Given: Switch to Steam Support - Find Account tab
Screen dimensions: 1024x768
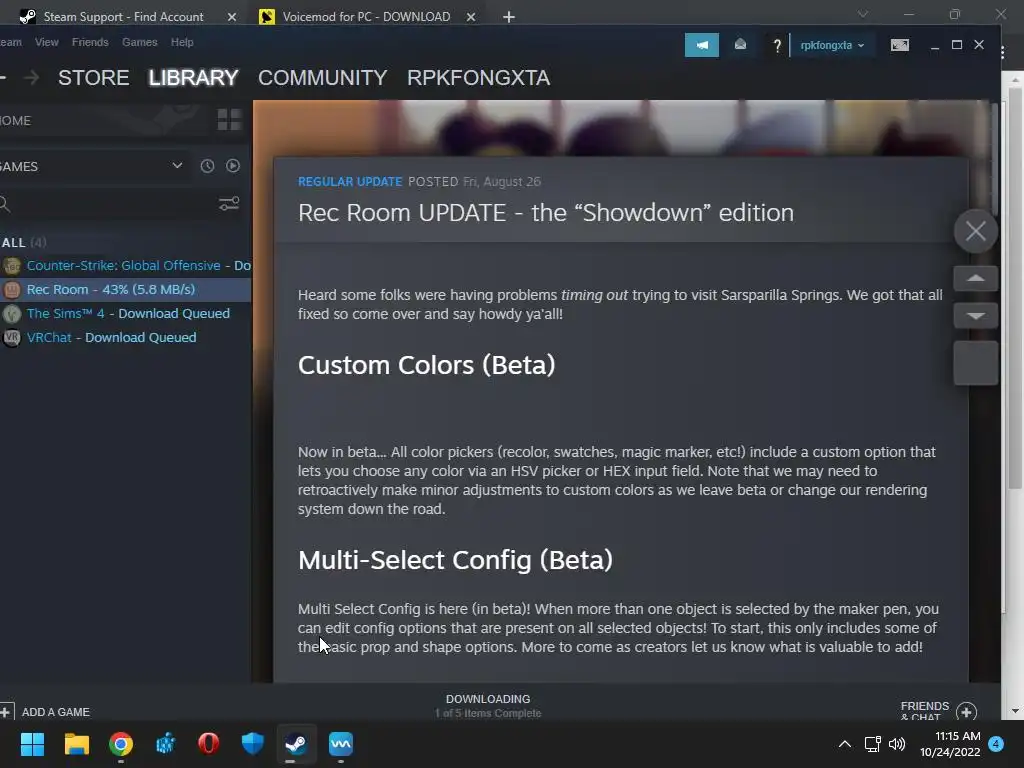Looking at the screenshot, I should [123, 16].
